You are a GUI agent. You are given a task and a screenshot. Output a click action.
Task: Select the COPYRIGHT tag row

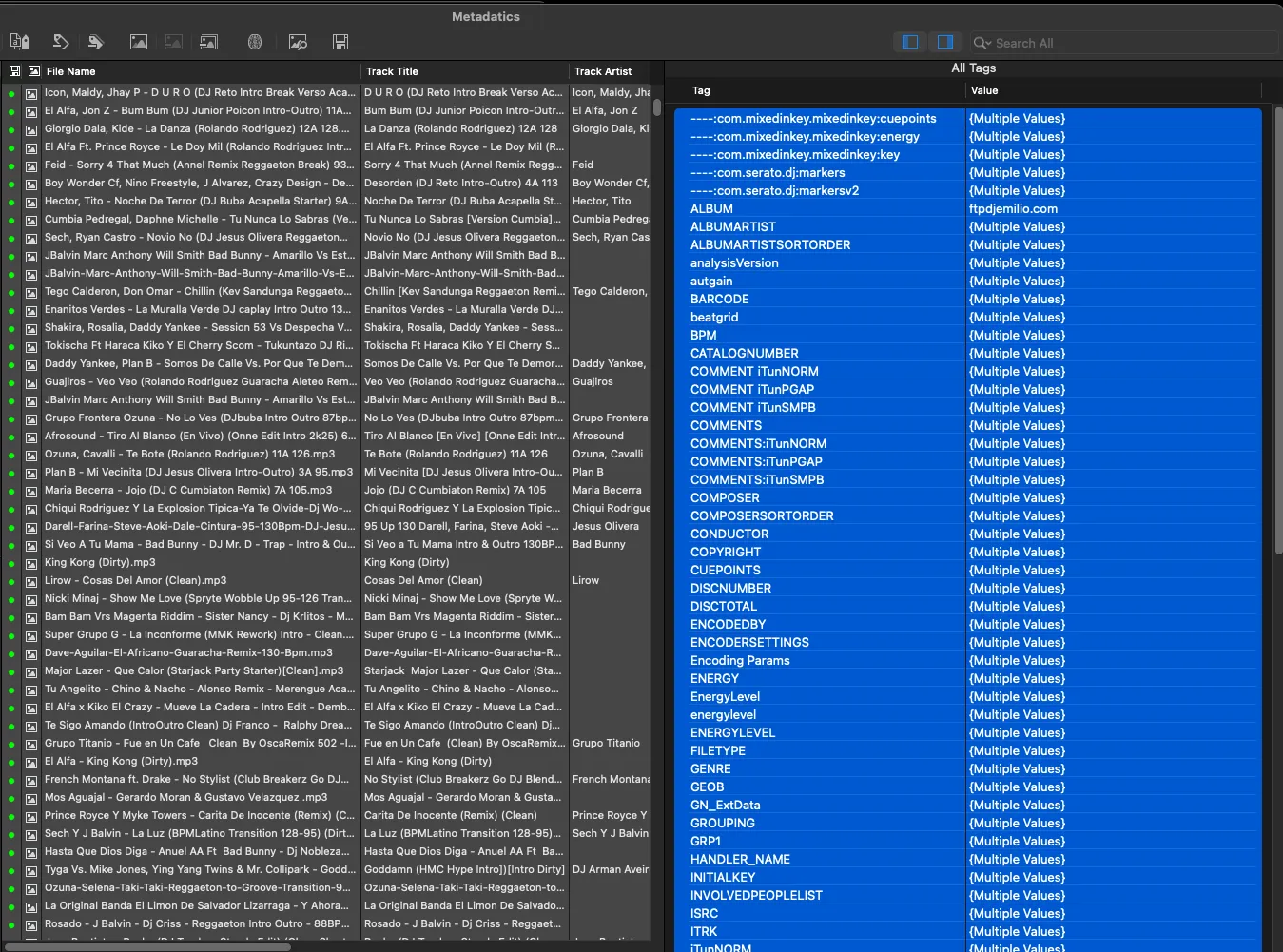point(967,553)
